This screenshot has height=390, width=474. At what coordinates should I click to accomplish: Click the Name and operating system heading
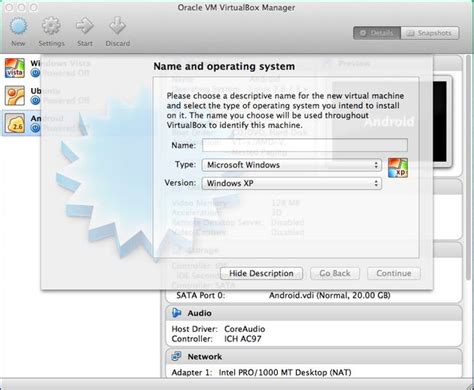[x=224, y=66]
